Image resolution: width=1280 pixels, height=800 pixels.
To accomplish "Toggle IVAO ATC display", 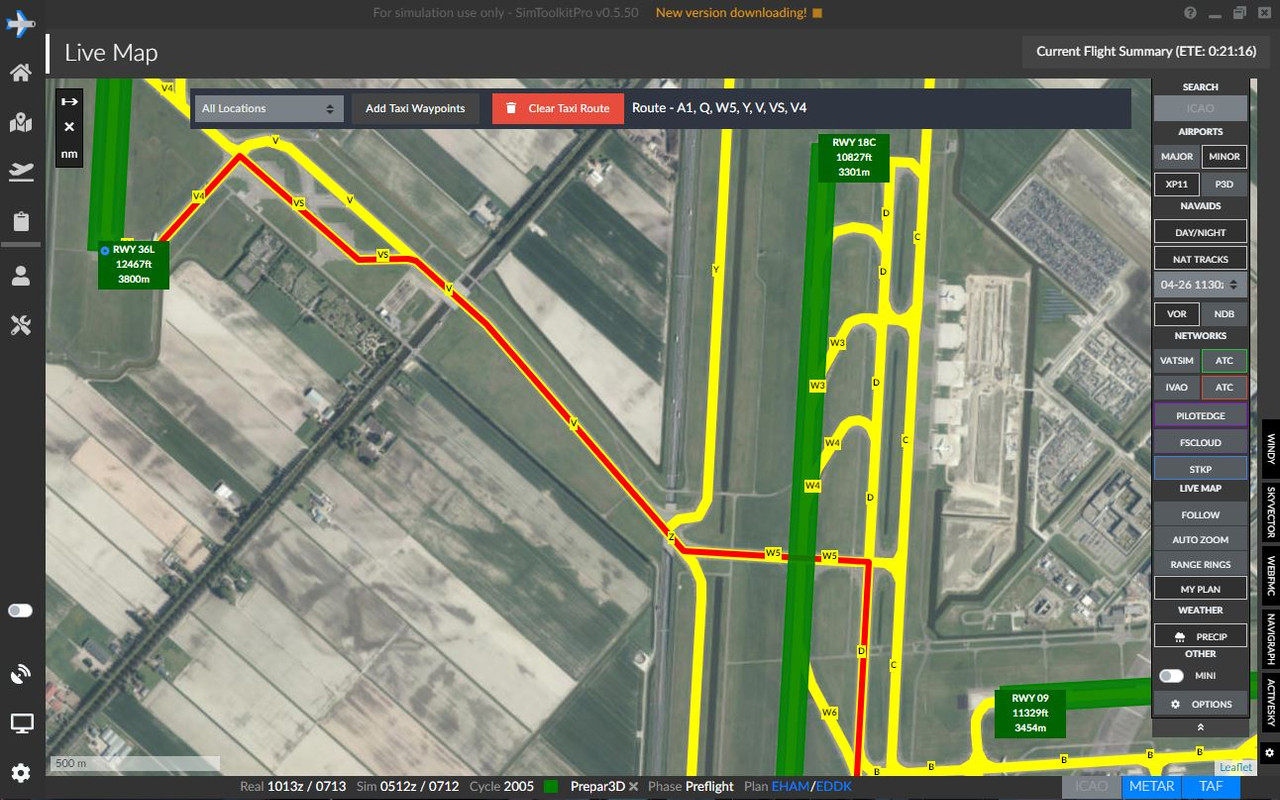I will pos(1224,387).
